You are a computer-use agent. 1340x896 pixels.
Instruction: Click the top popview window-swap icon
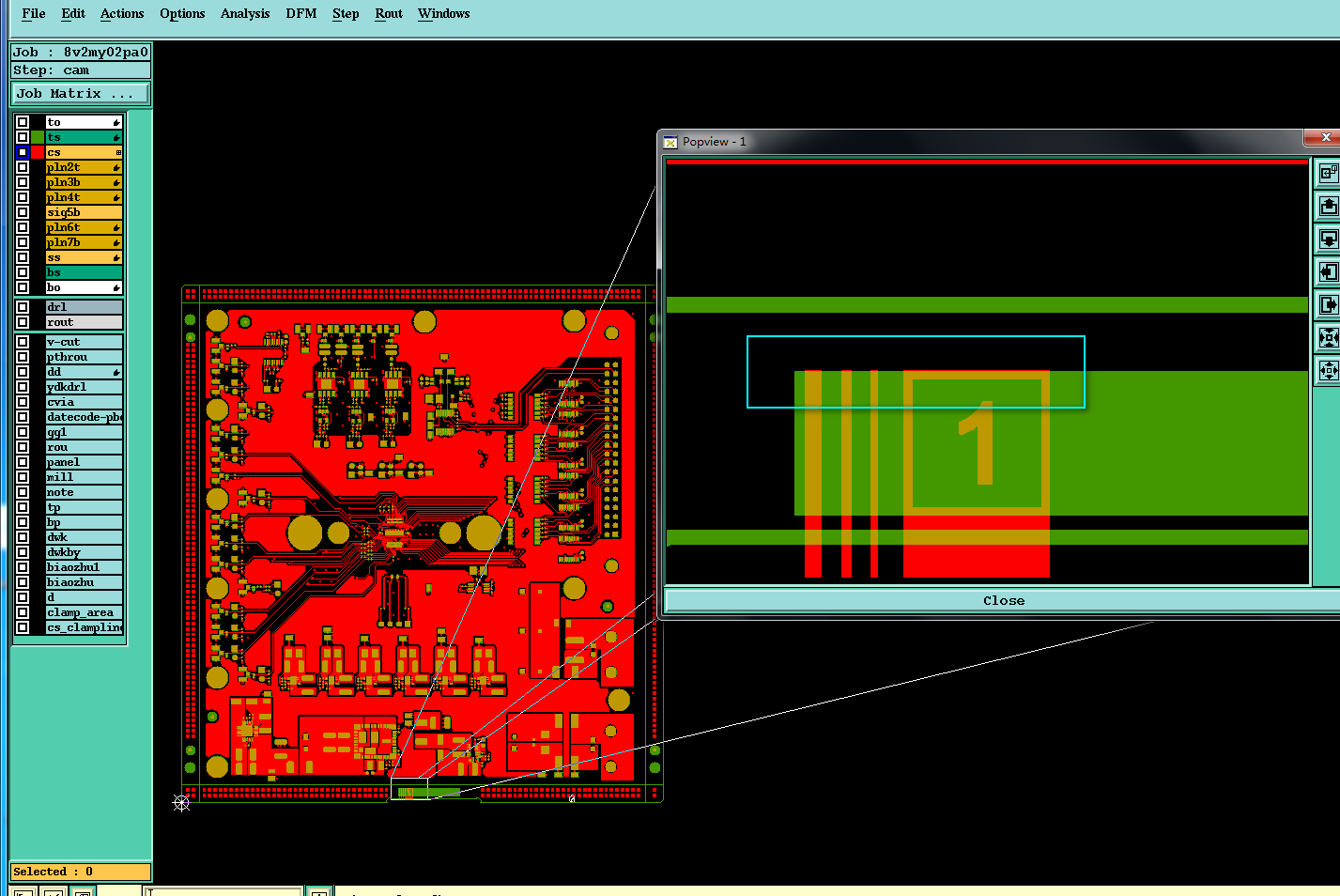coord(1328,173)
